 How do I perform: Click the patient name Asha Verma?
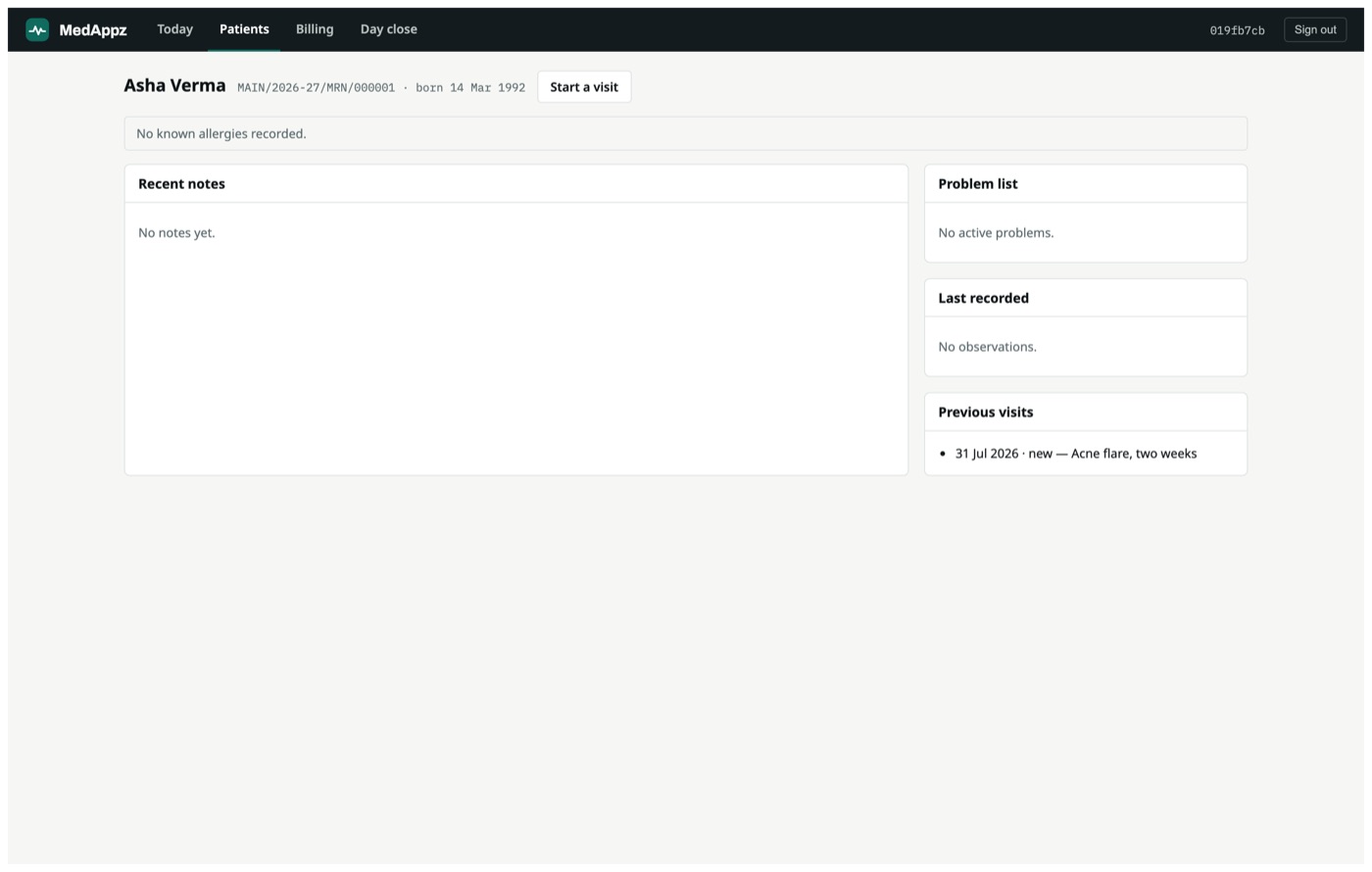[x=174, y=85]
